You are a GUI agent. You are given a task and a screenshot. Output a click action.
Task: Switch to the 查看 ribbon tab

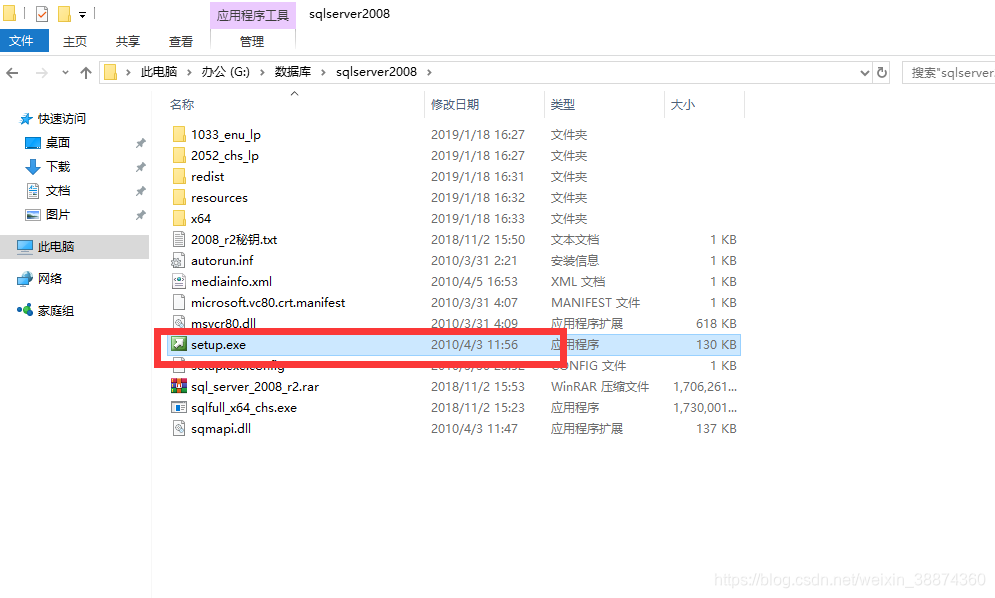tap(181, 41)
